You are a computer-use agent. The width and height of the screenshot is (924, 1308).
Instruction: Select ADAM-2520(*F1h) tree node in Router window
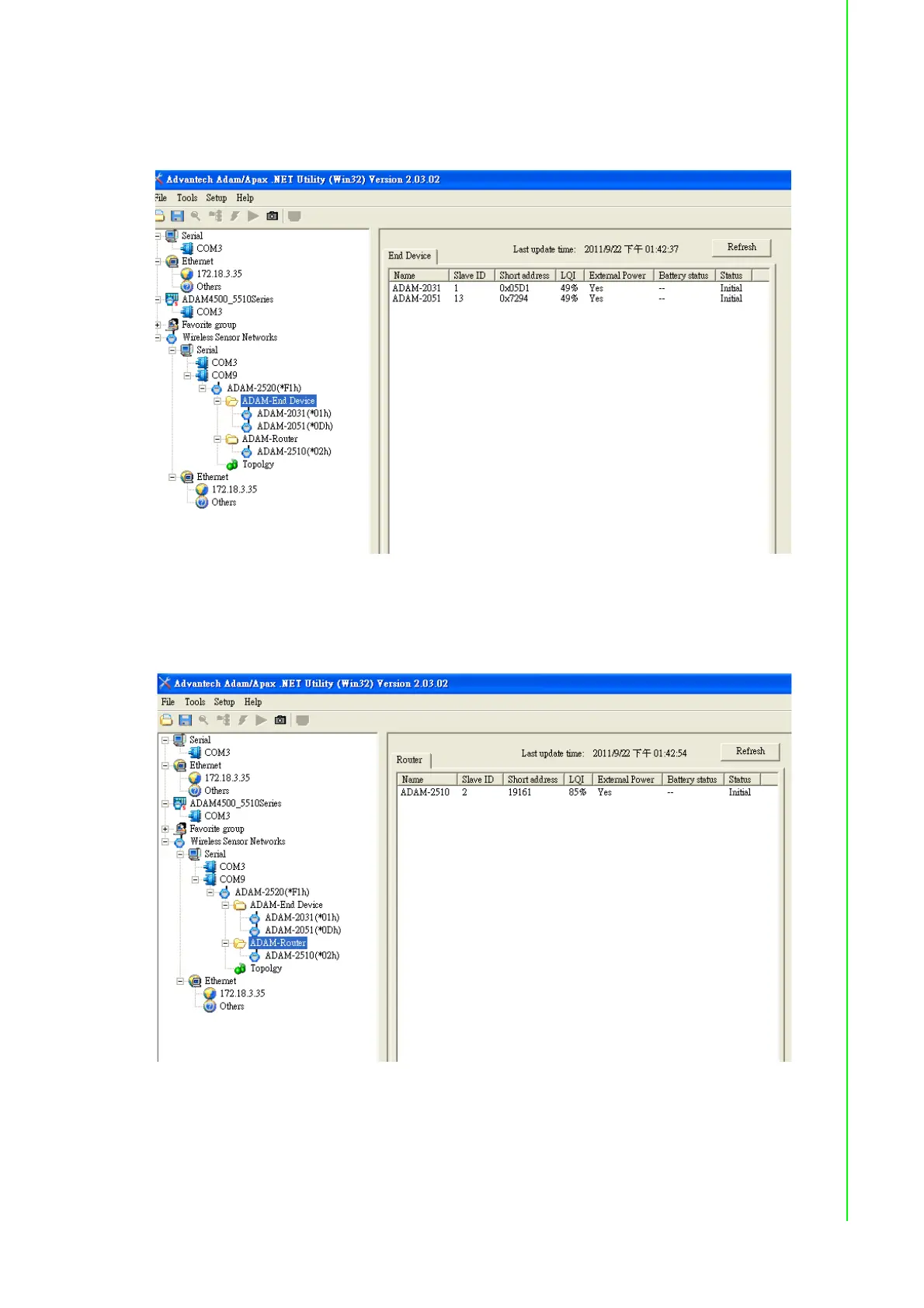click(x=272, y=892)
